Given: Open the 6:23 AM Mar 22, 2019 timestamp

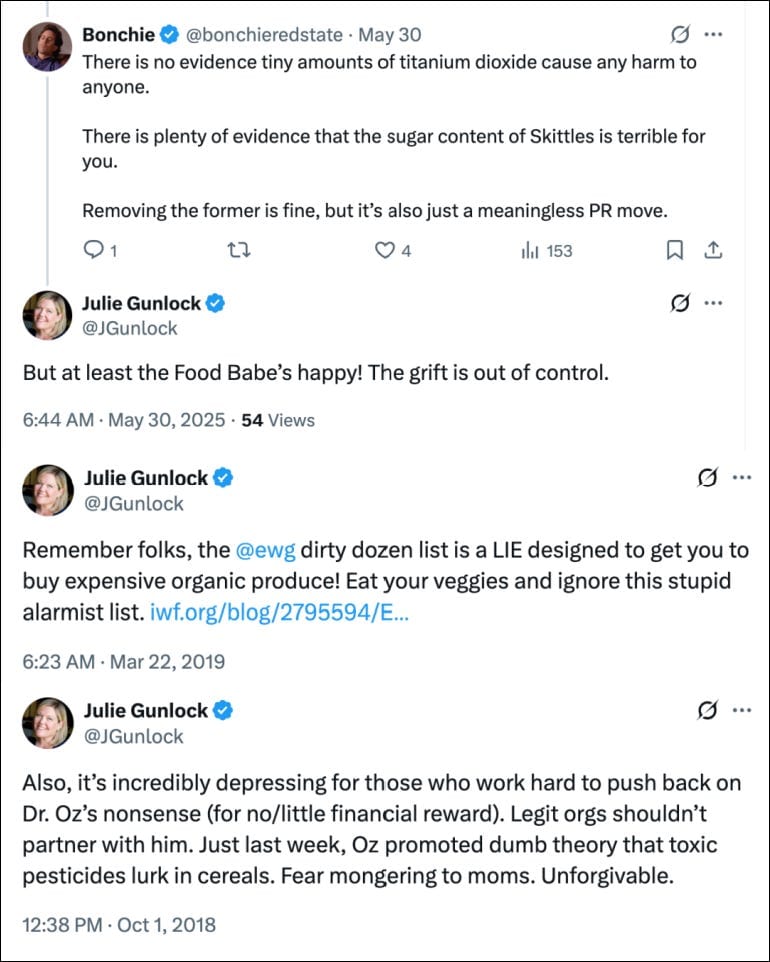Looking at the screenshot, I should [124, 661].
